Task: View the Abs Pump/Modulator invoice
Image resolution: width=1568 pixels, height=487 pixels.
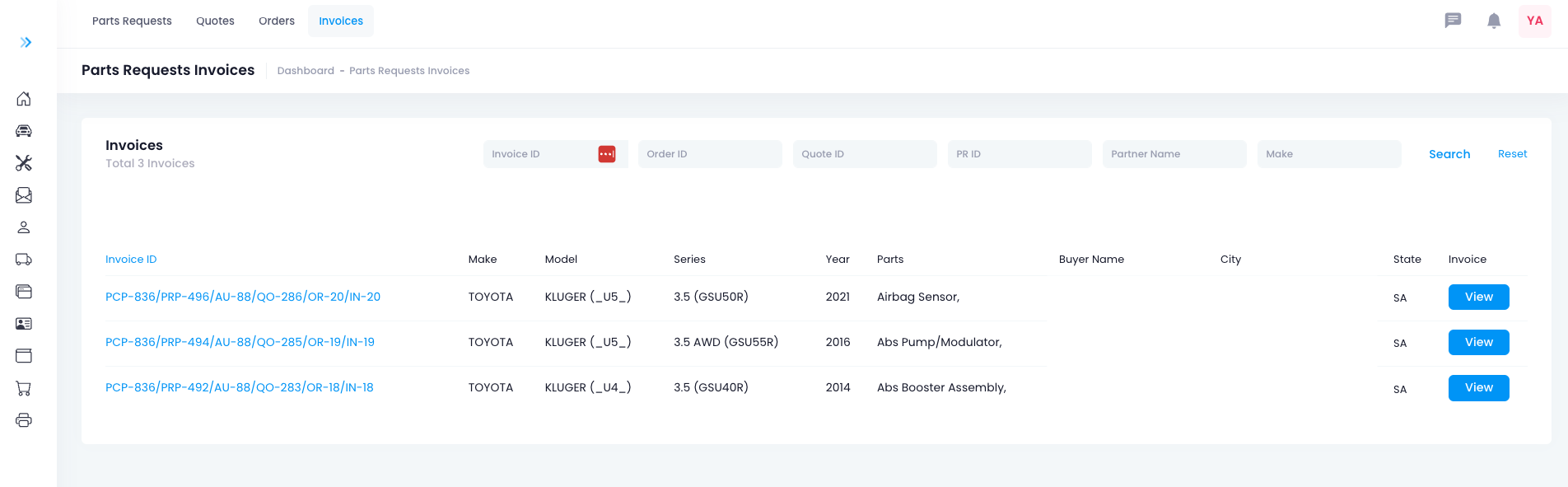Action: coord(1478,343)
